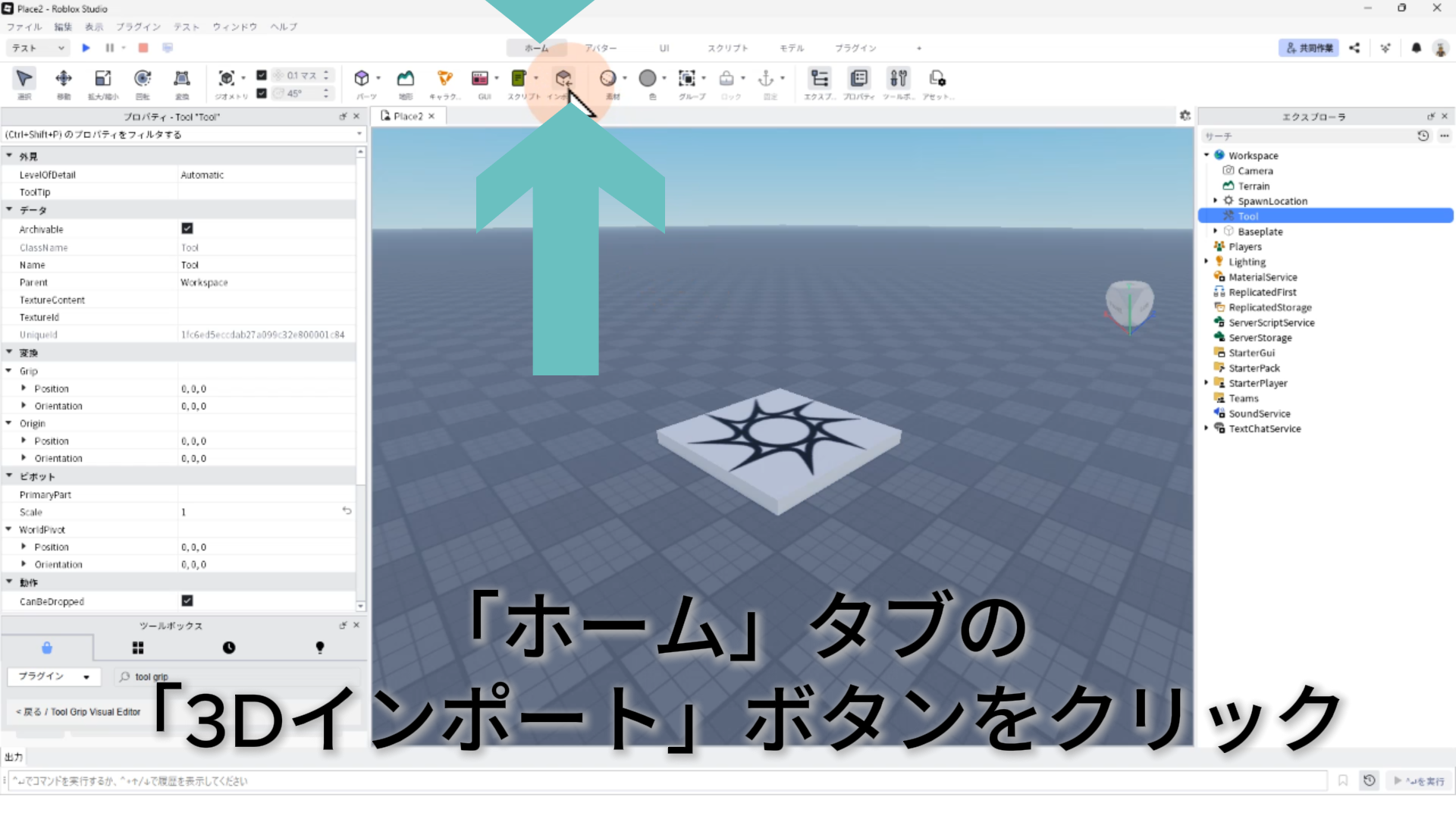
Task: Toggle the 45° rotation snap checkbox
Action: 262,93
